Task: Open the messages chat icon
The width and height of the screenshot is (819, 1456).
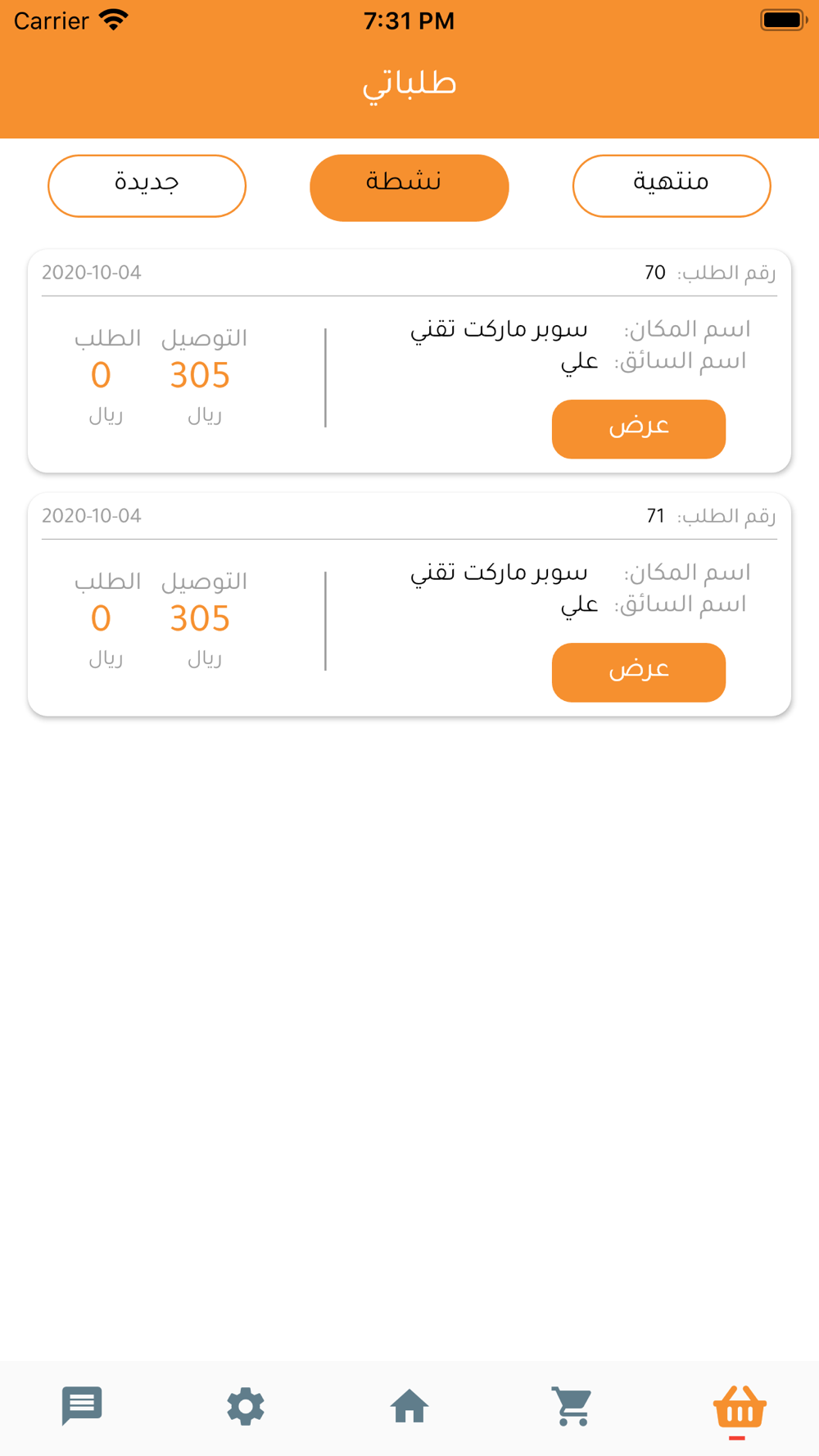Action: 82,1405
